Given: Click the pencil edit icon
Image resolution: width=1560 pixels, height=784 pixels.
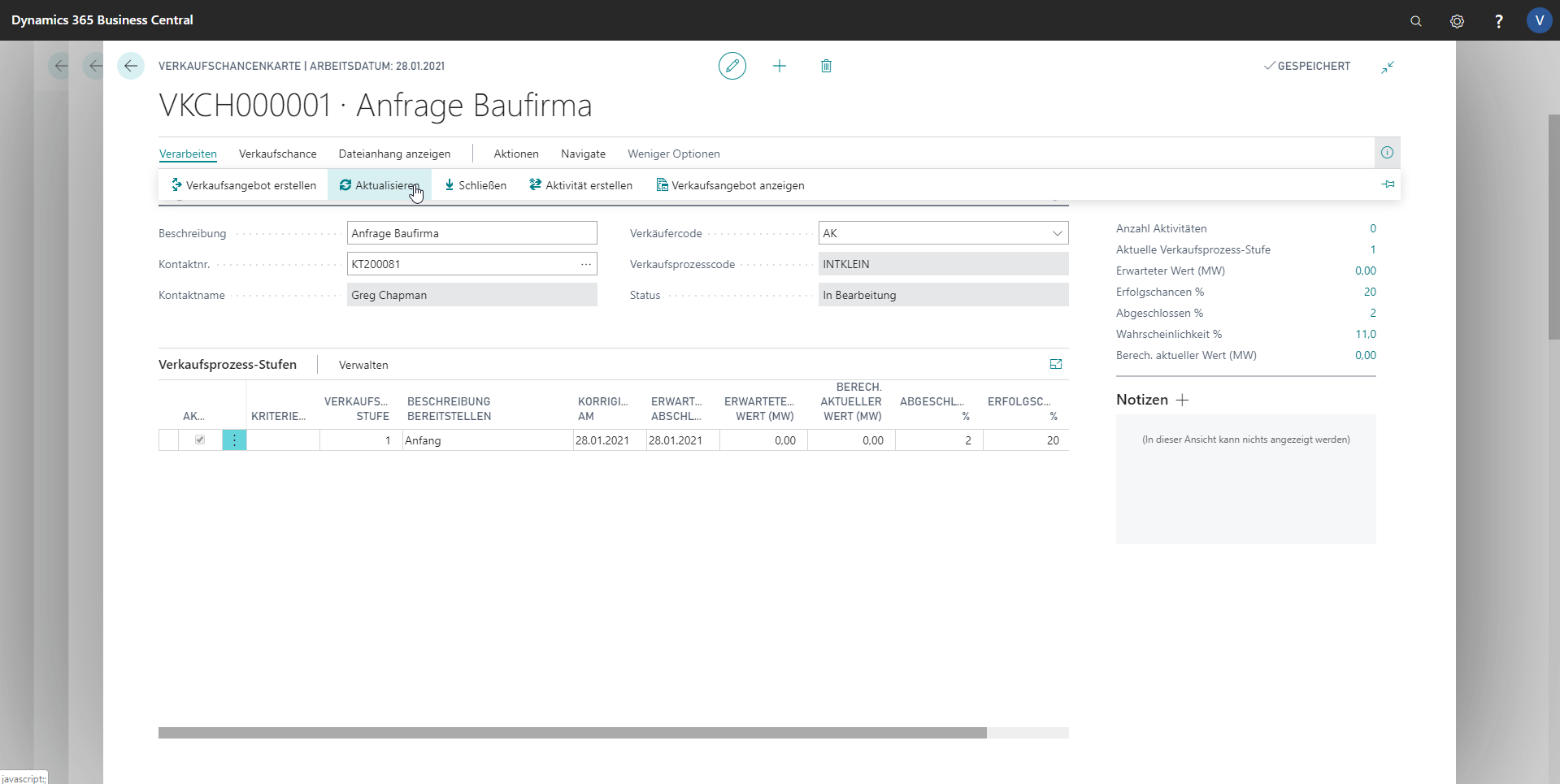Looking at the screenshot, I should 732,66.
